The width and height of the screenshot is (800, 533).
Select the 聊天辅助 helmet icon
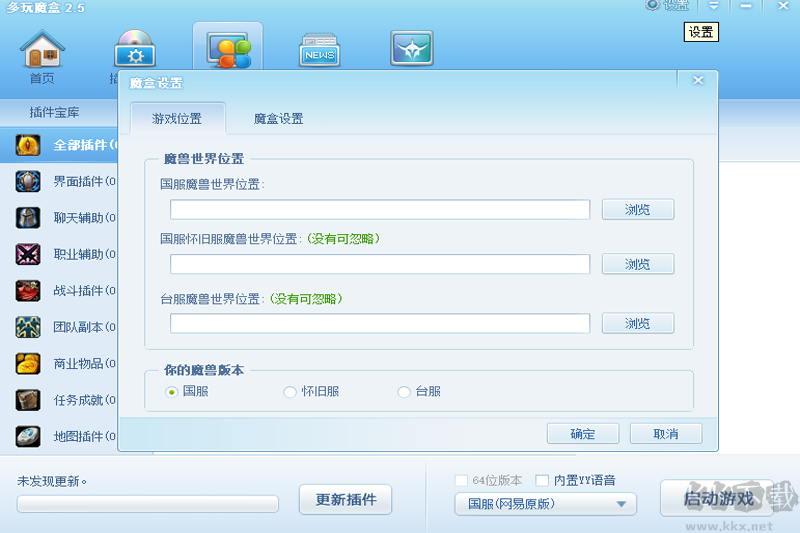(27, 217)
